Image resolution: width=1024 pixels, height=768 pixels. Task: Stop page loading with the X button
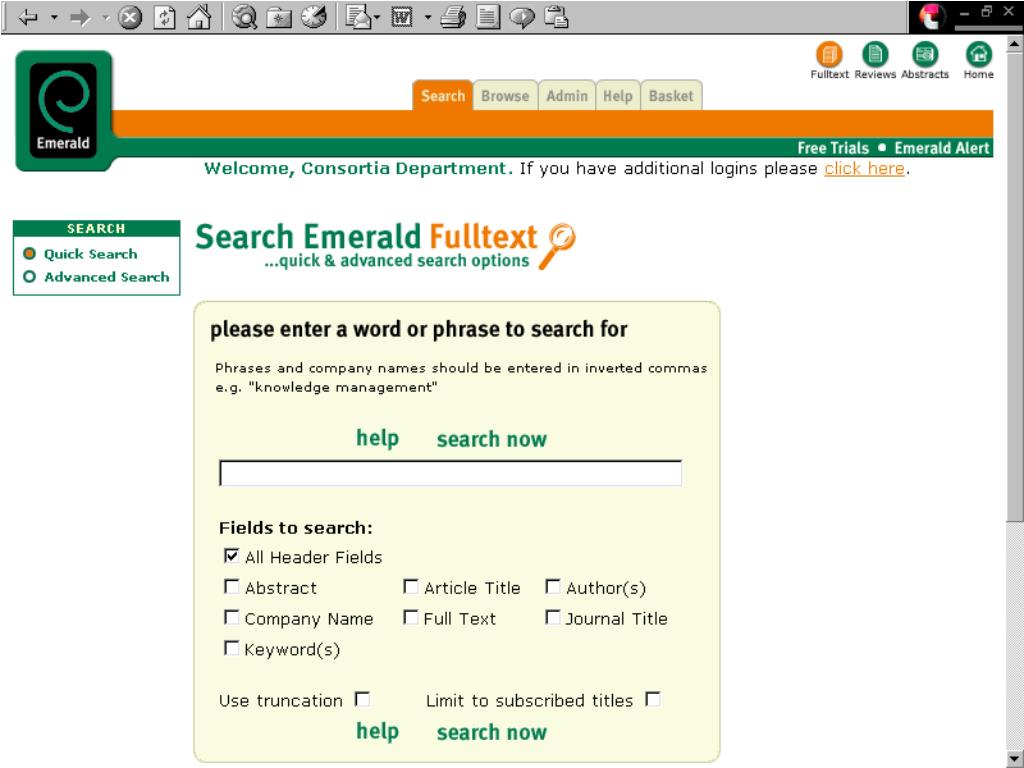pos(129,17)
